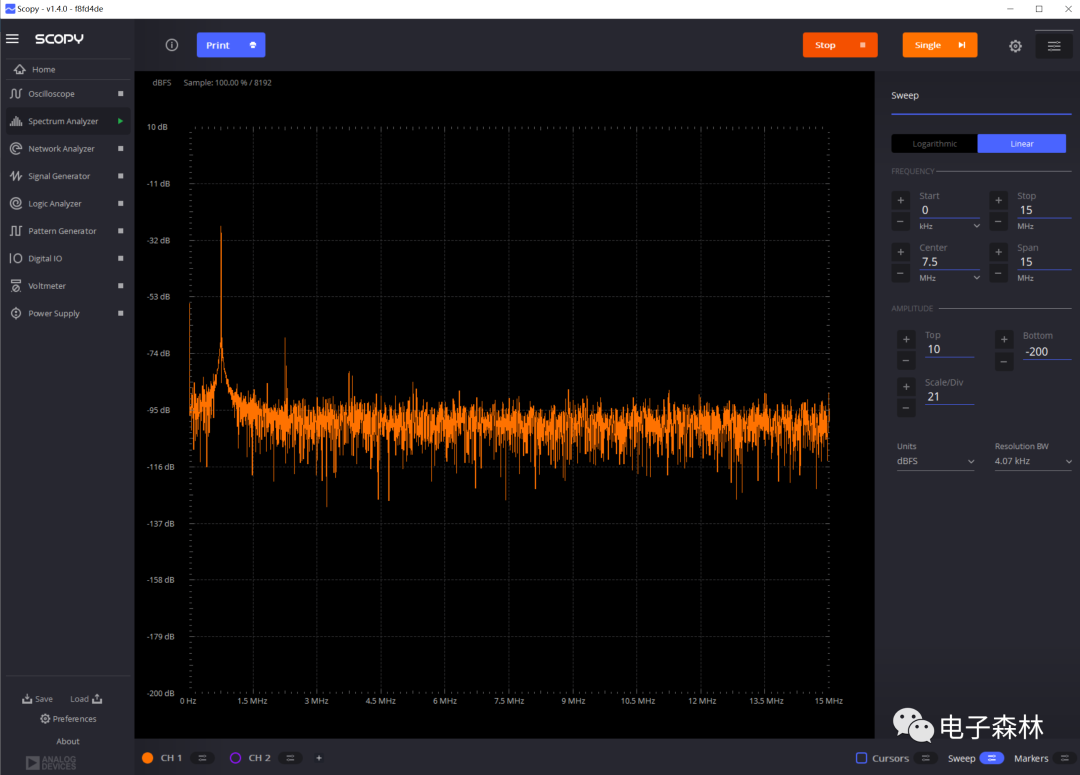Toggle run button beside Network Analyzer
Screen dimensions: 1080x775
(121, 149)
